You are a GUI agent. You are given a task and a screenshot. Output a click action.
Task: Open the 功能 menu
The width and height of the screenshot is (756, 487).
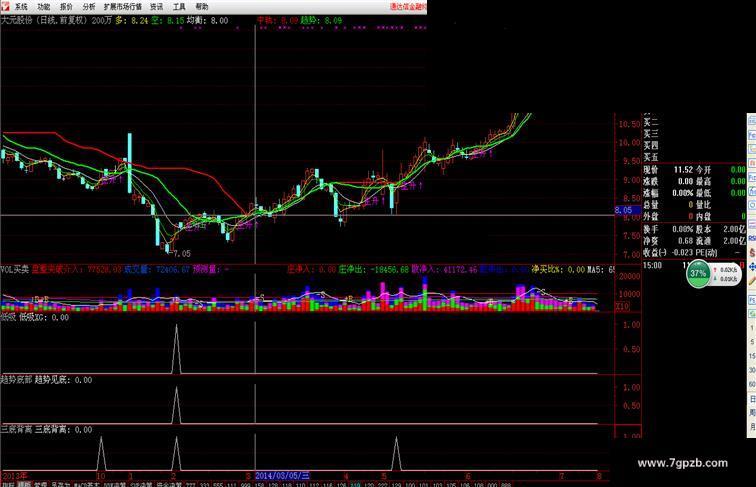[44, 7]
